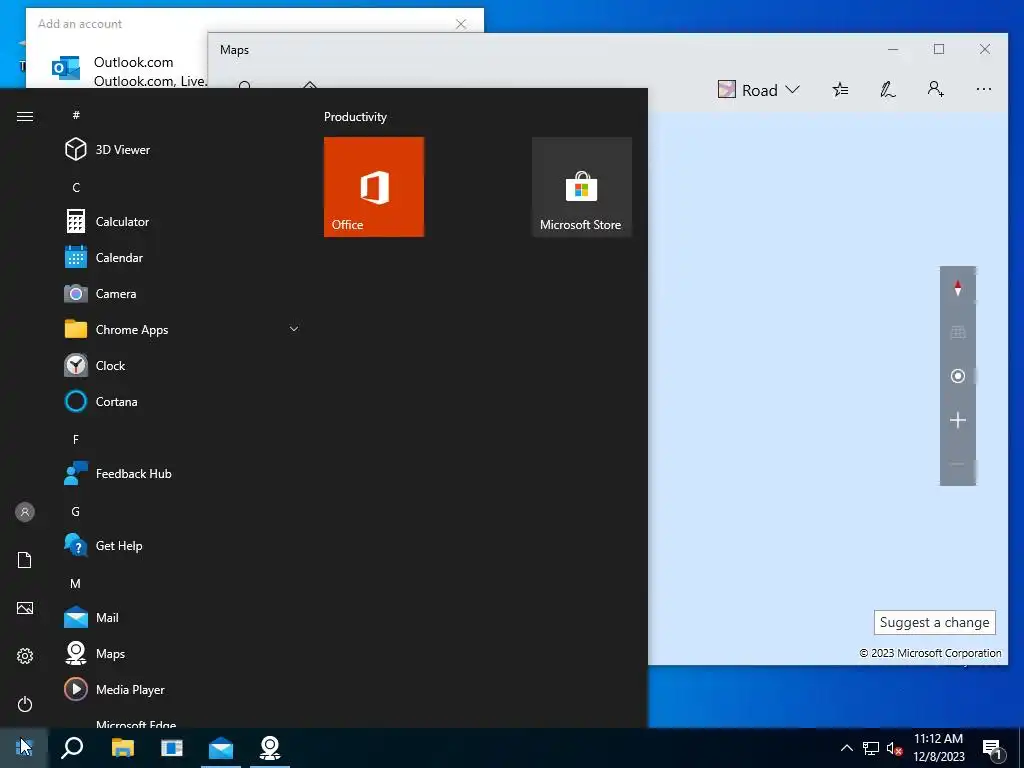Switch to Maps app on the taskbar
1024x768 pixels.
coord(270,748)
